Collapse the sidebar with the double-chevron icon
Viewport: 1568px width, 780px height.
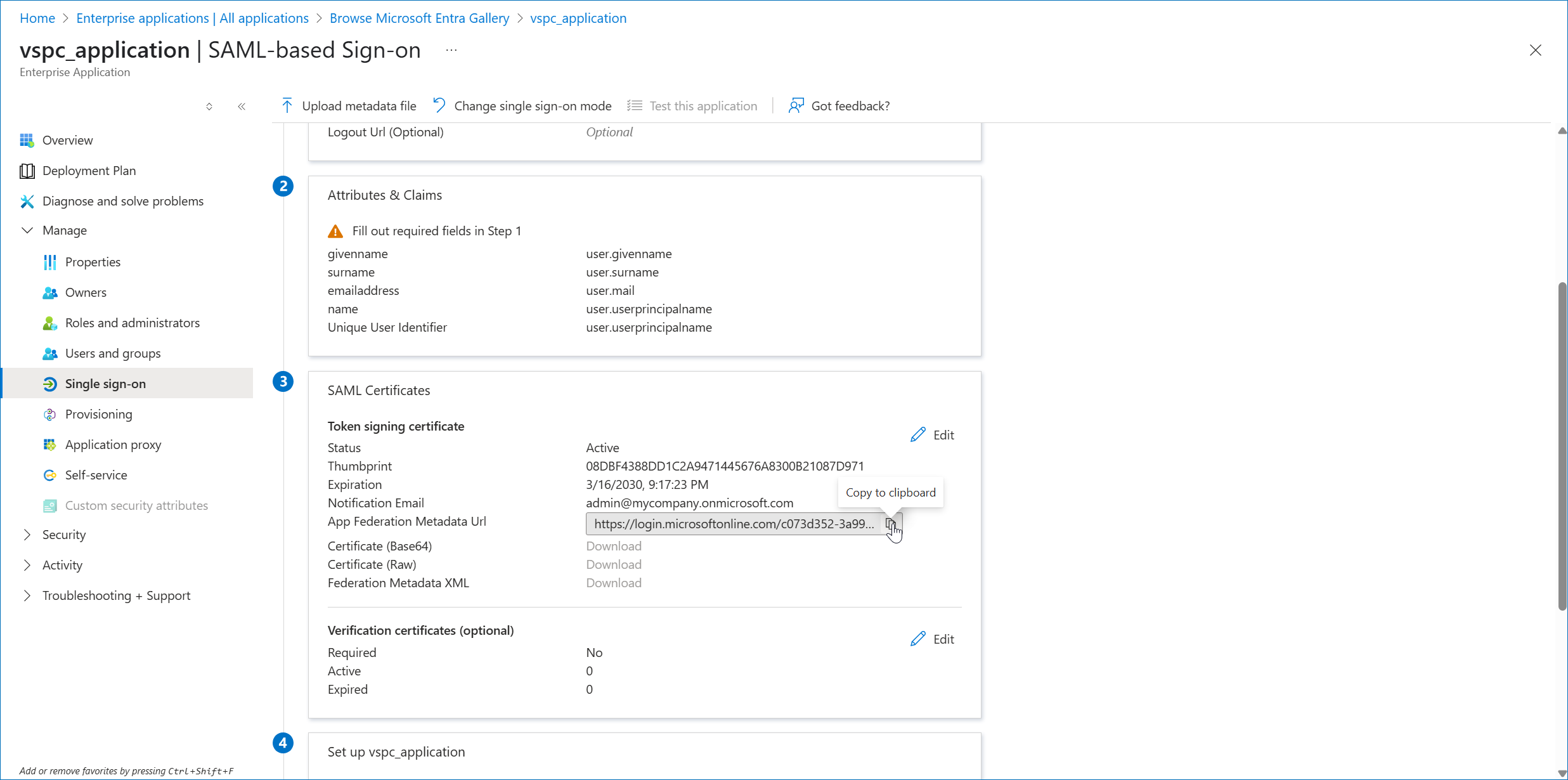click(242, 107)
